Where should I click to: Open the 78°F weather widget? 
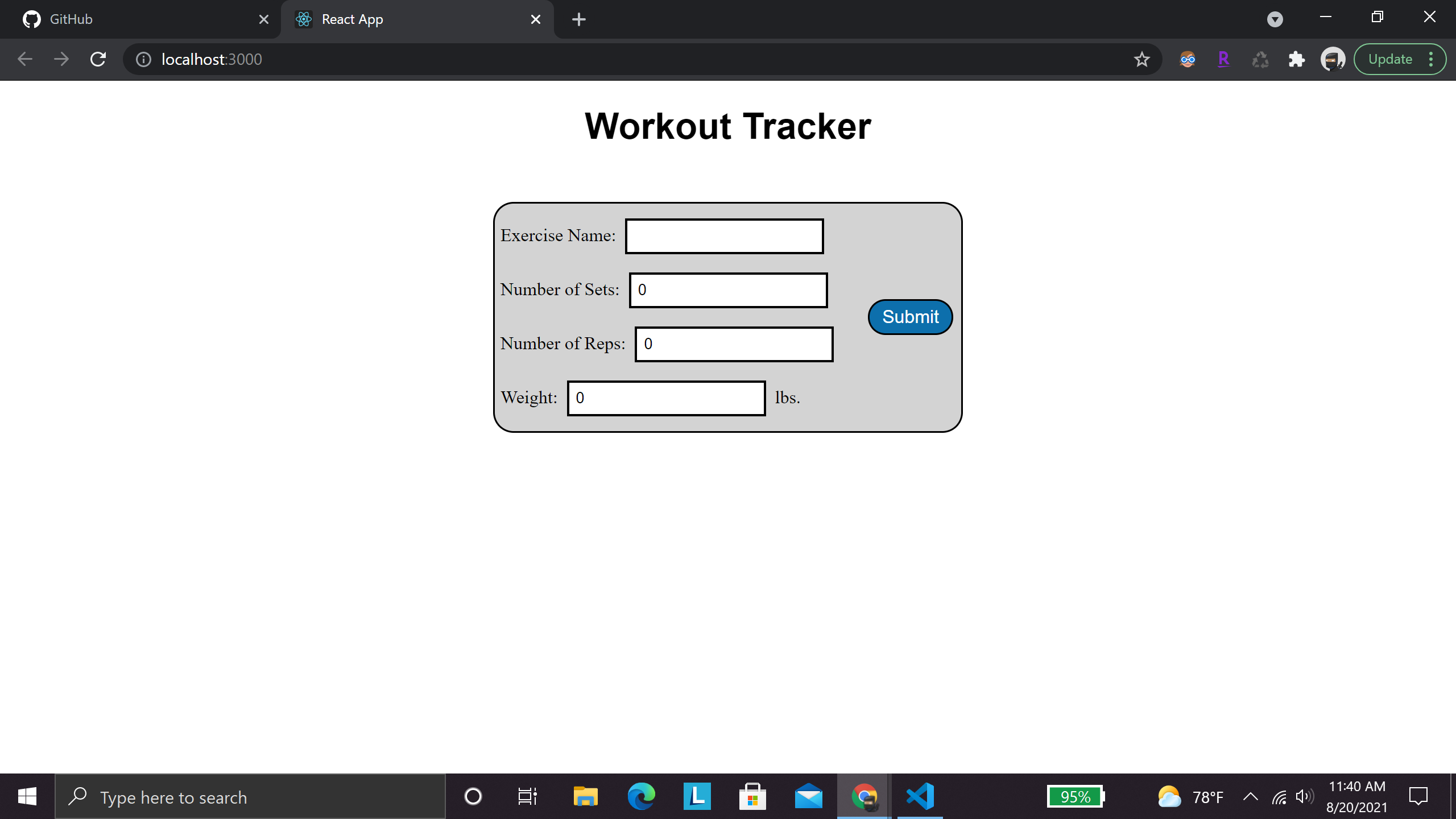1190,796
